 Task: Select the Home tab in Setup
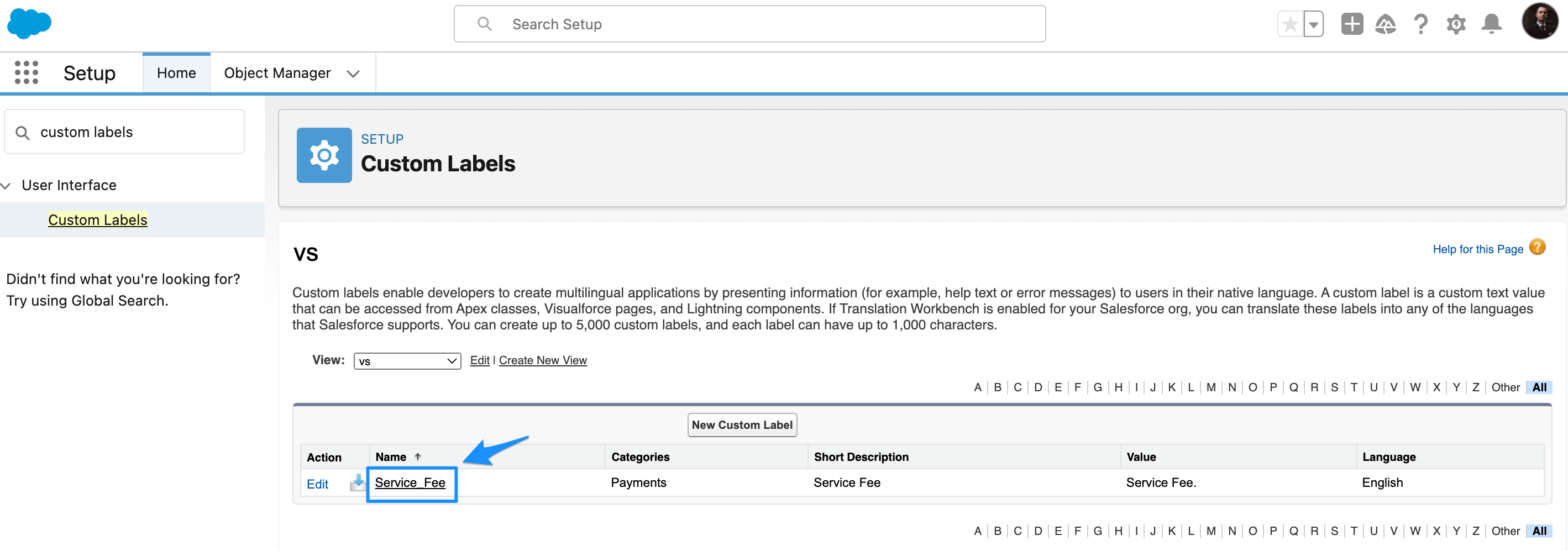[176, 72]
